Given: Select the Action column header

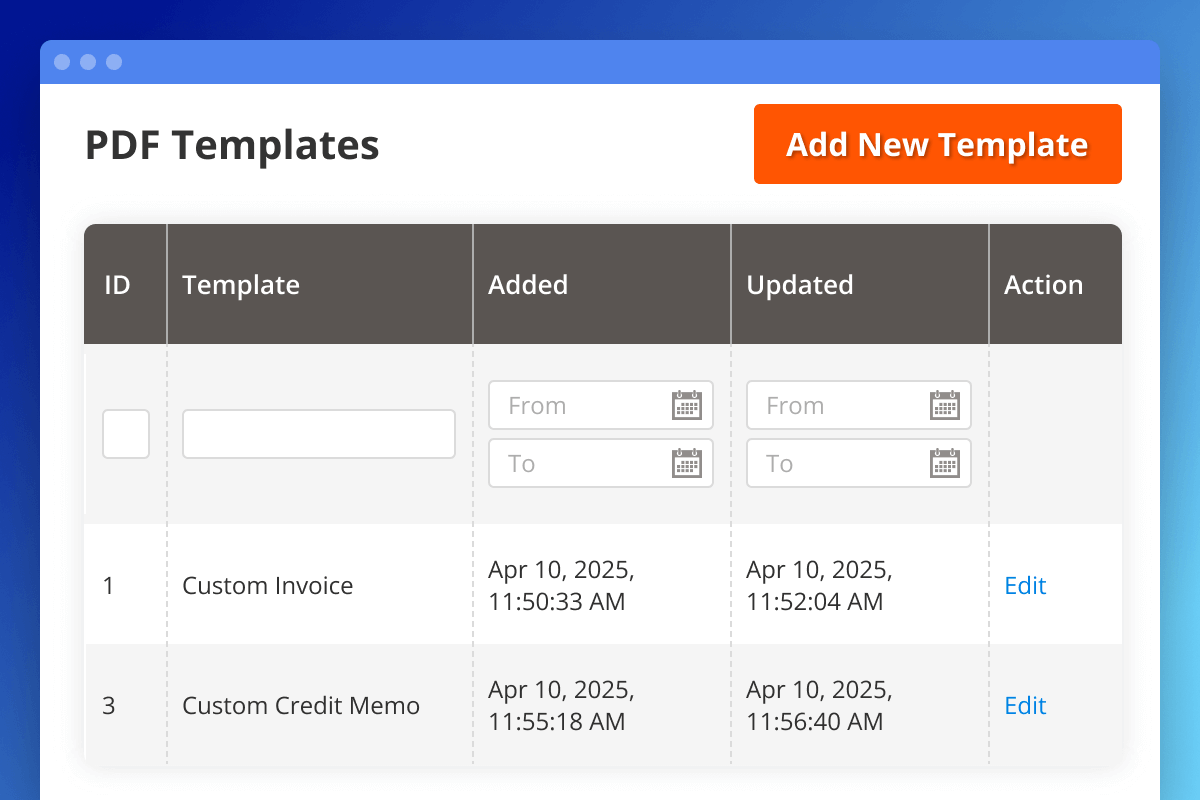Looking at the screenshot, I should tap(1043, 285).
